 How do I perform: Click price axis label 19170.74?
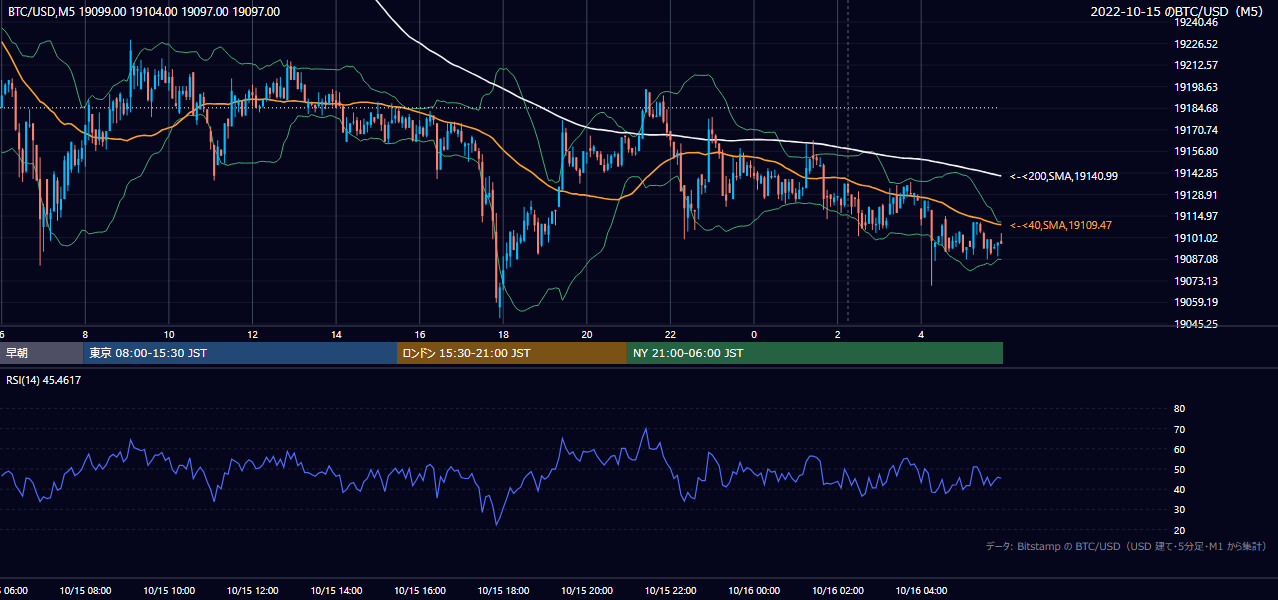[1196, 130]
